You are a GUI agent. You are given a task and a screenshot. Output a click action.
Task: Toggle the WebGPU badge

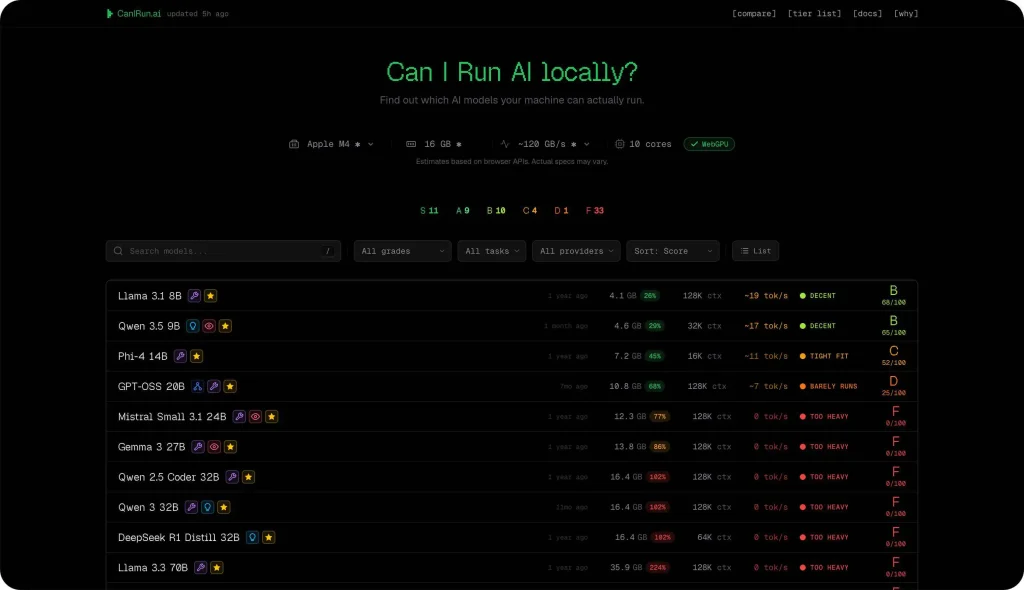[709, 144]
